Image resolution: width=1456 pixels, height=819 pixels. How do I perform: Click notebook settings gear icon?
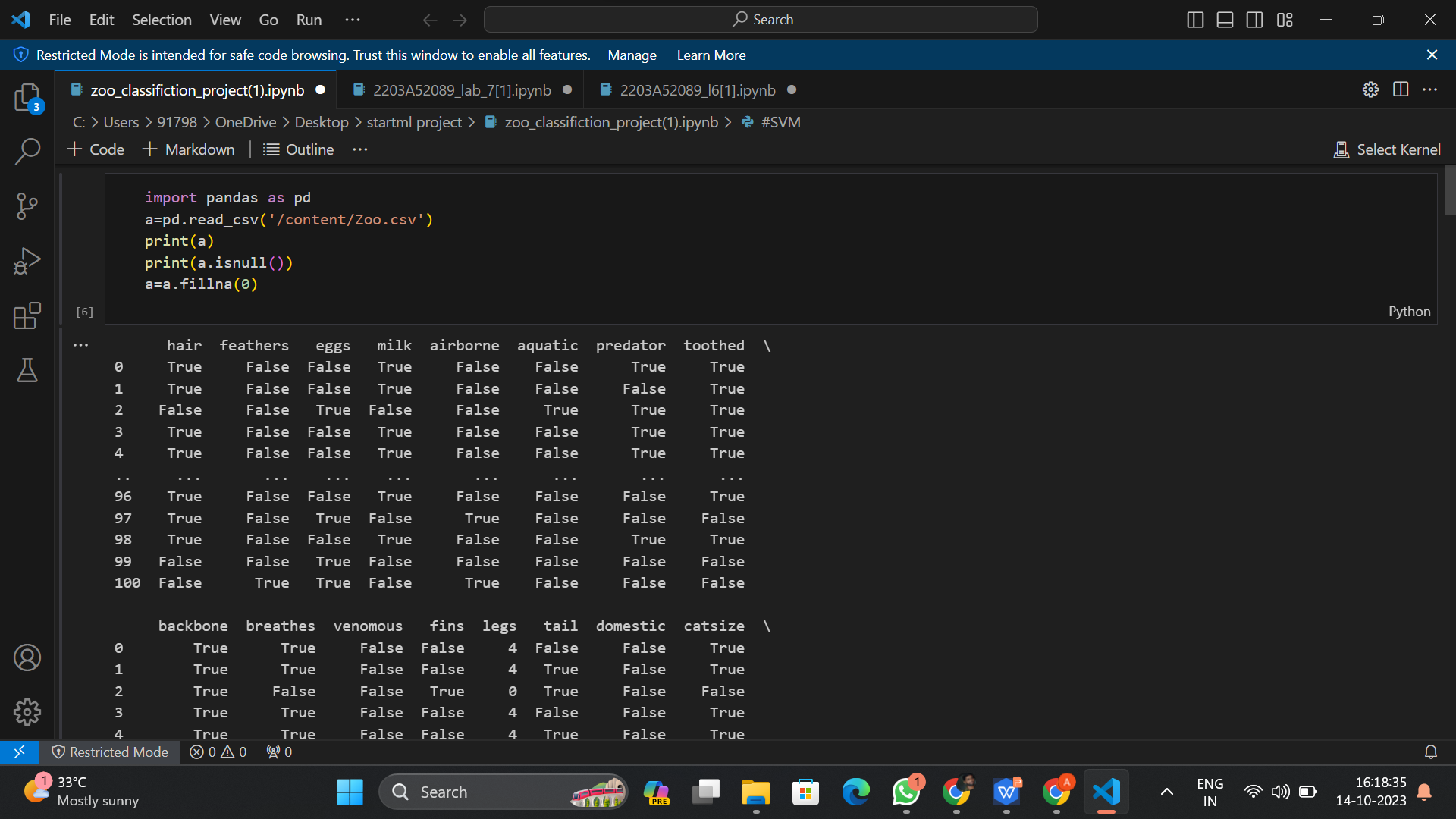(x=1370, y=89)
